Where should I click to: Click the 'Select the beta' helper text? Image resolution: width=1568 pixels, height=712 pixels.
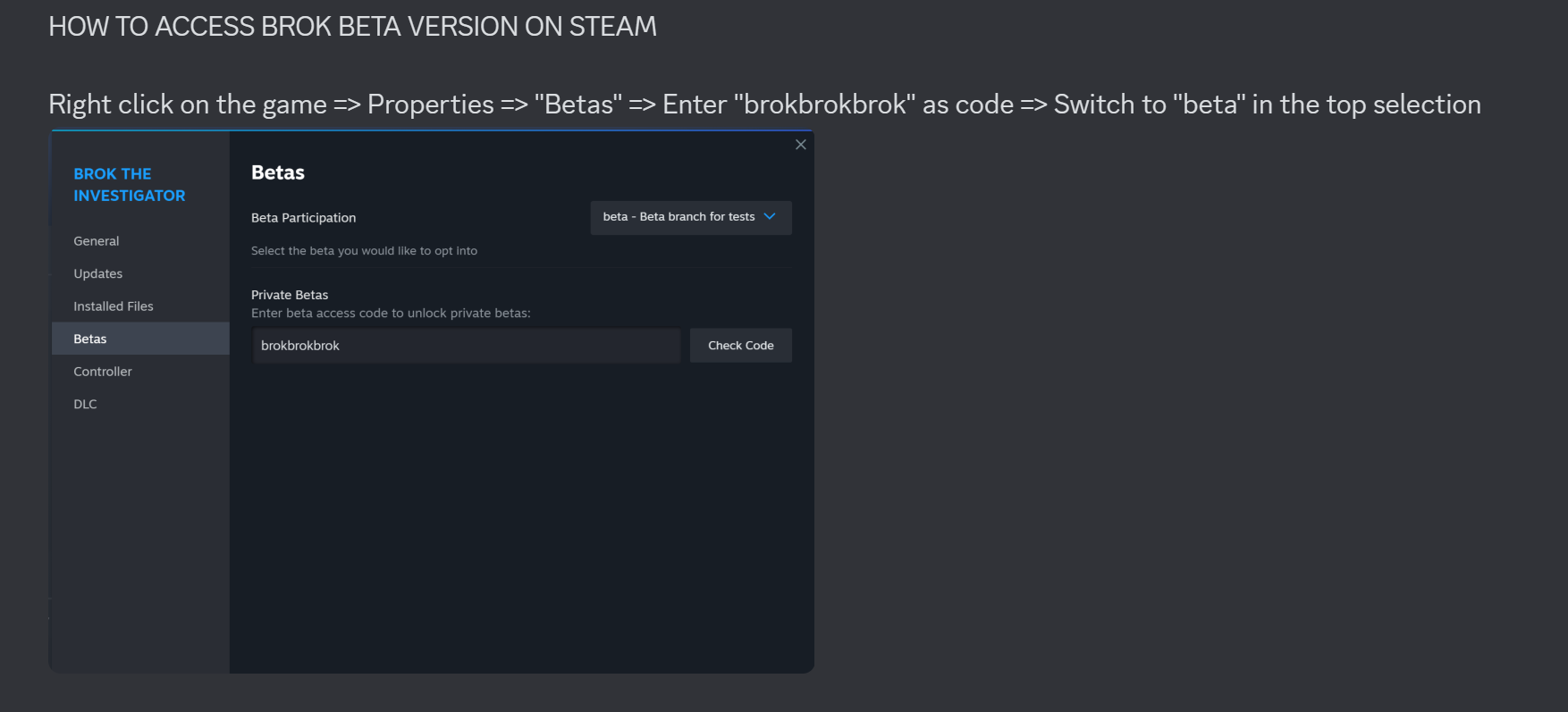pos(364,251)
